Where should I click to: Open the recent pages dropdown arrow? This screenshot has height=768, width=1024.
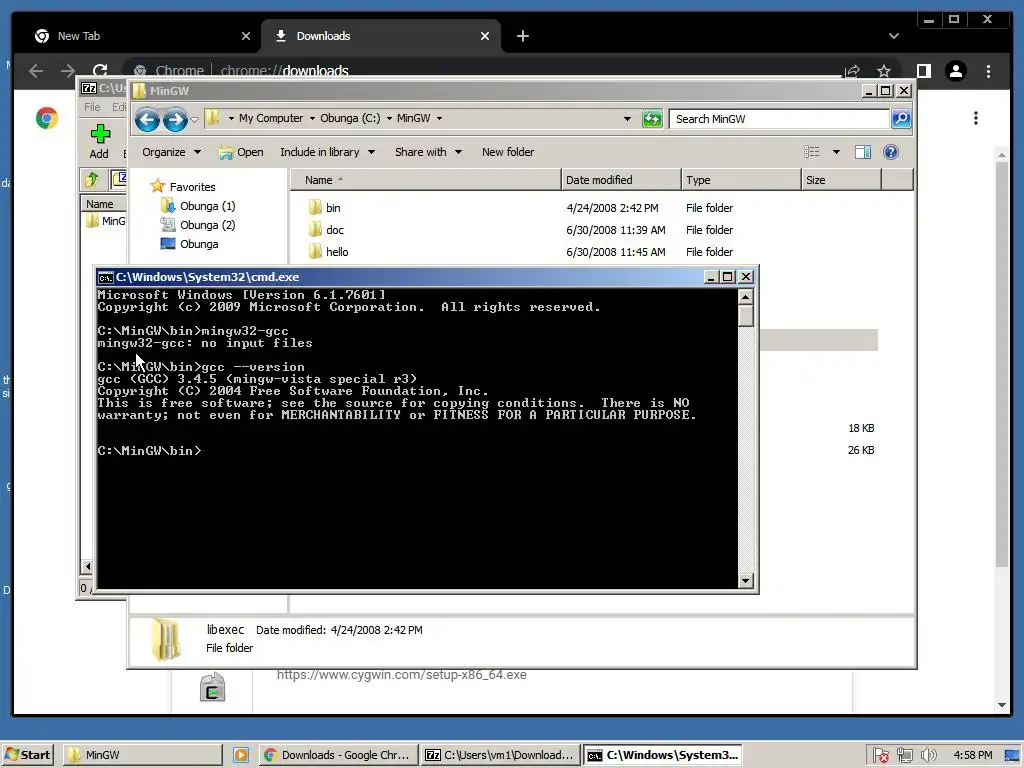click(x=195, y=120)
